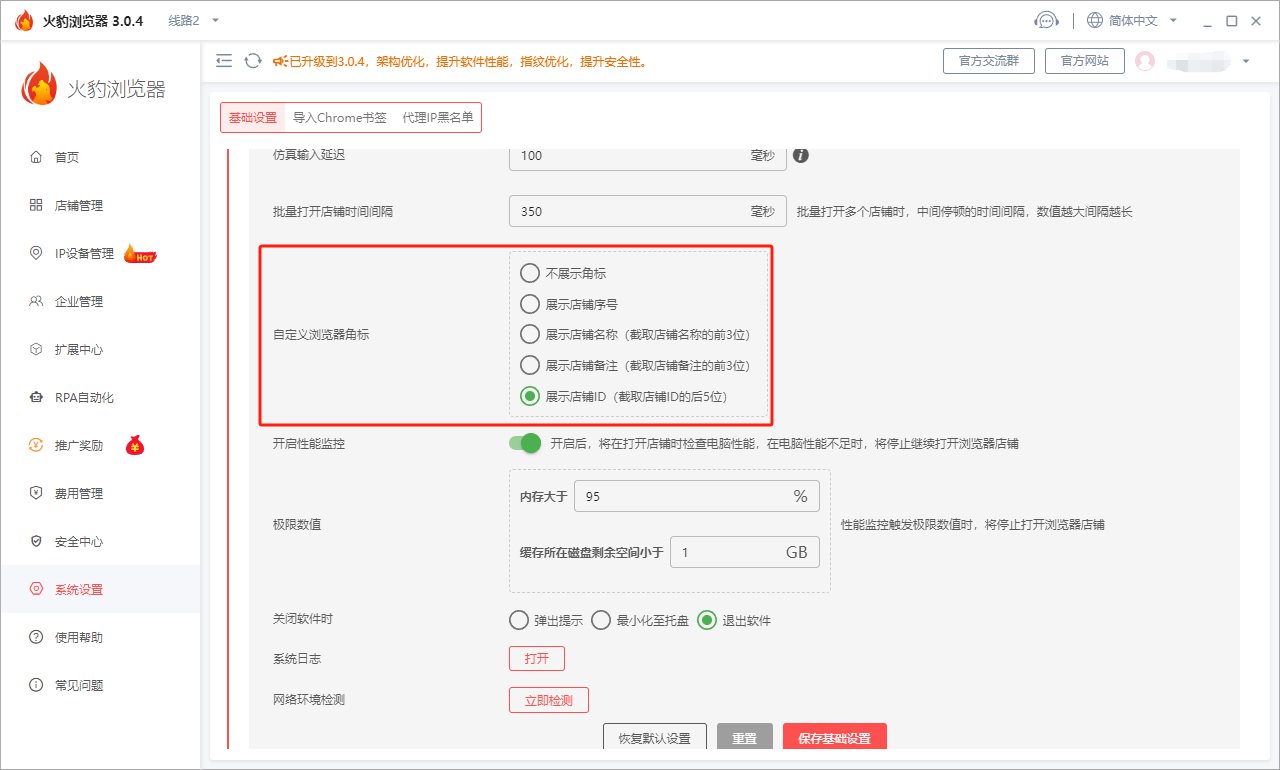Select the 不展示角标 radio option
The height and width of the screenshot is (770, 1280).
click(529, 272)
